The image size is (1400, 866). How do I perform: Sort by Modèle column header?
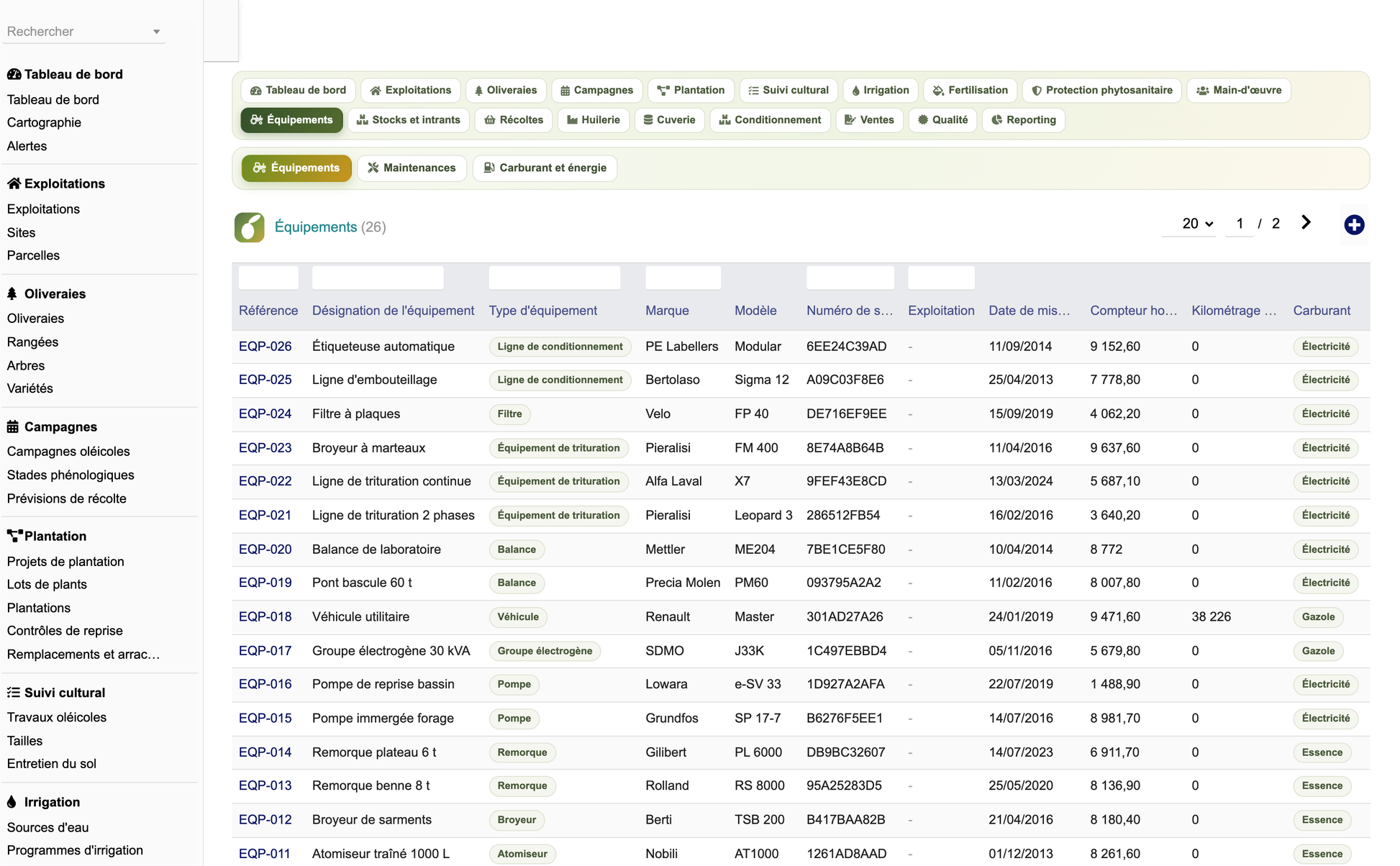(x=755, y=311)
